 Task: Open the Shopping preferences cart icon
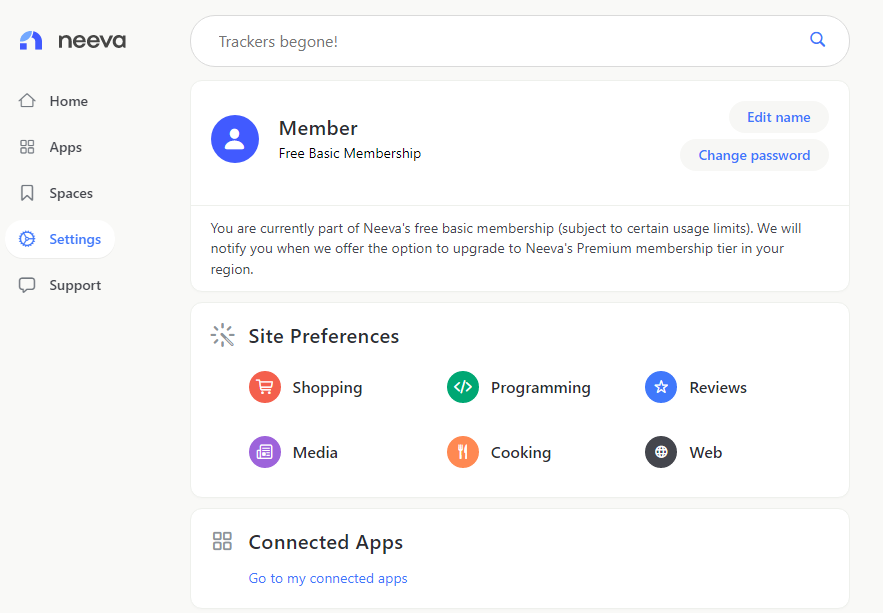point(265,387)
